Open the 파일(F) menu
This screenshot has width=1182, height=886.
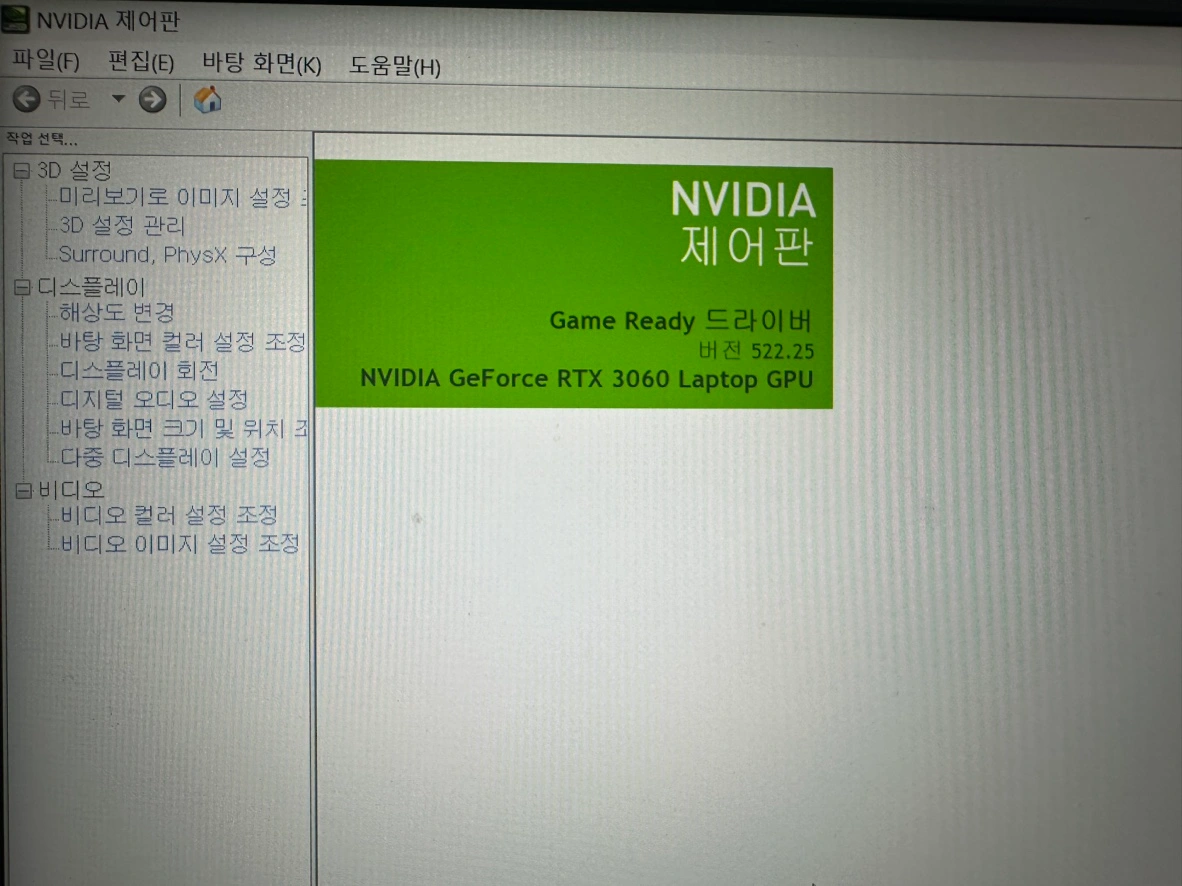click(46, 61)
